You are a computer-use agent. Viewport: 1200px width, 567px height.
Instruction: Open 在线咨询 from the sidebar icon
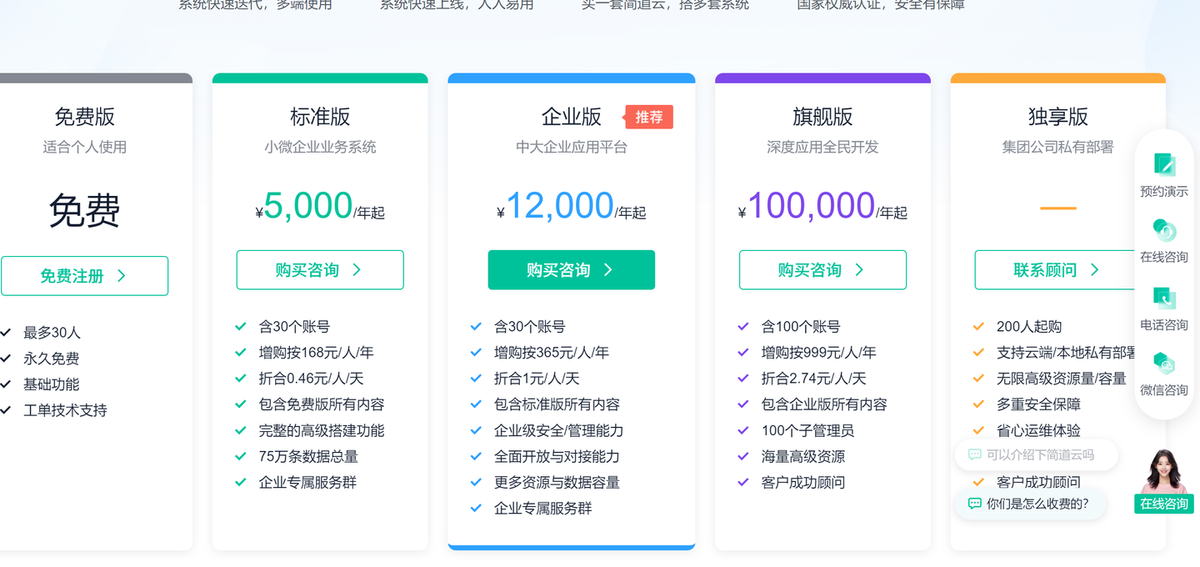click(1164, 231)
